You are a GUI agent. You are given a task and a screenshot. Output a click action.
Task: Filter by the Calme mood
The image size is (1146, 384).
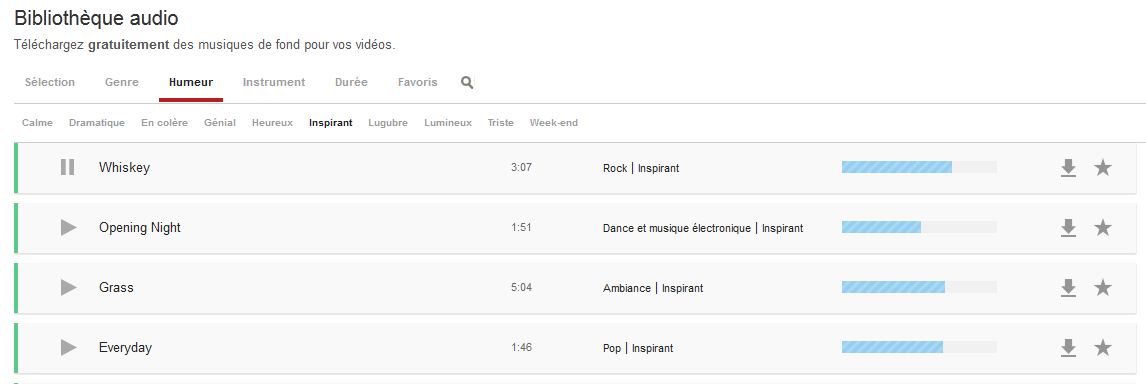tap(37, 123)
